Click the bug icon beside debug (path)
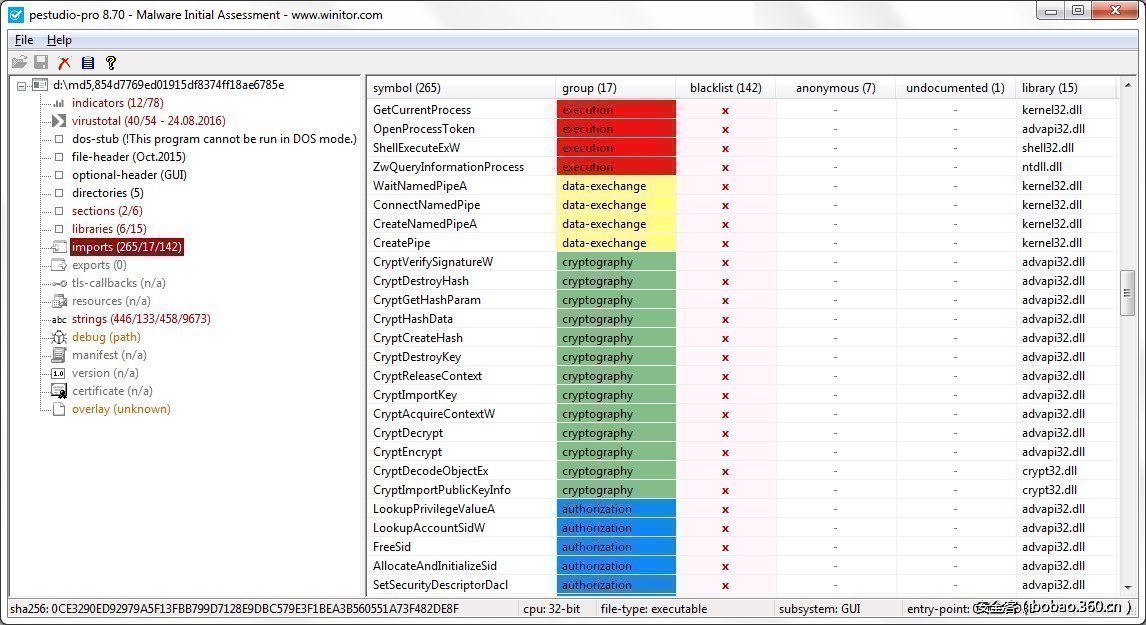Image resolution: width=1146 pixels, height=625 pixels. click(x=59, y=337)
